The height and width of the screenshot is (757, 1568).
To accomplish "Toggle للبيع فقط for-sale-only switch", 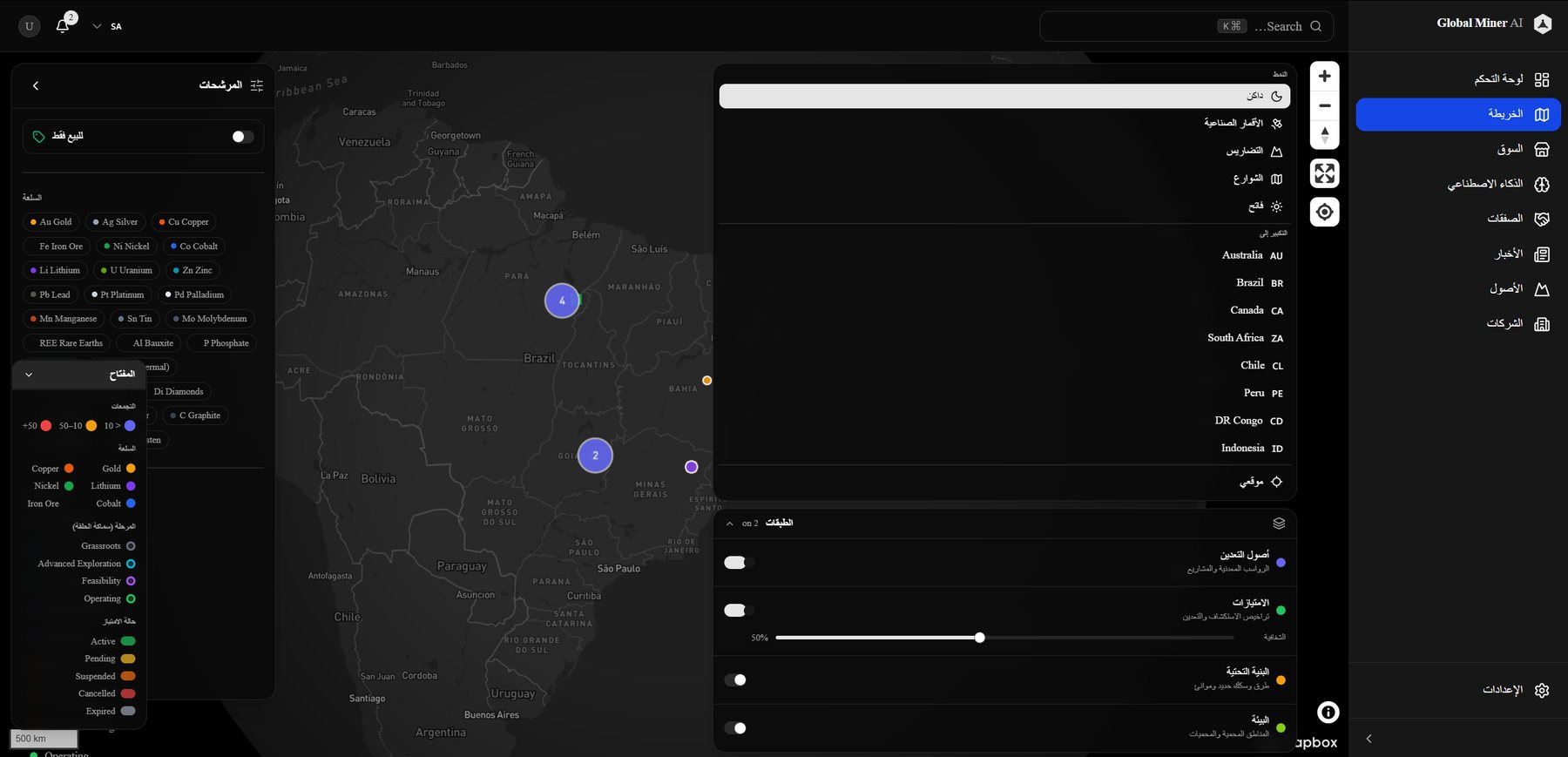I will pos(243,137).
